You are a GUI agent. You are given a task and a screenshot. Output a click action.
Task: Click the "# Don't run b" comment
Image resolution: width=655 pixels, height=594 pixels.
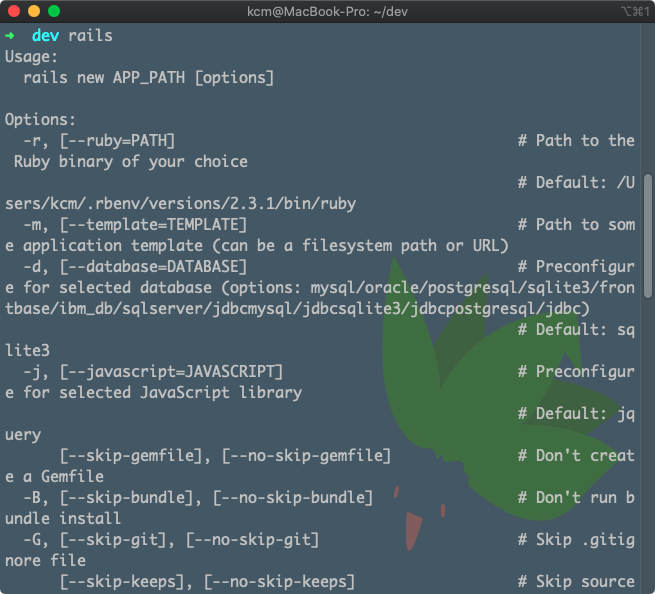pos(576,498)
